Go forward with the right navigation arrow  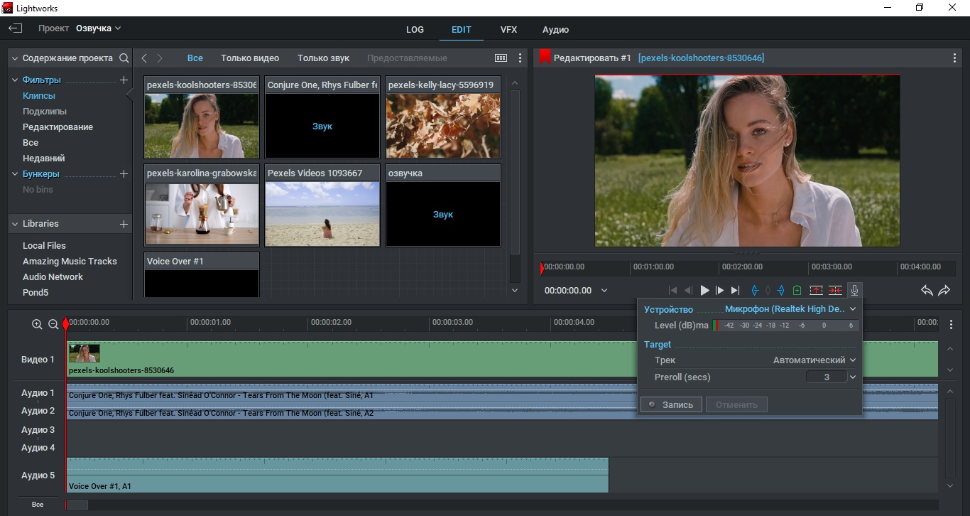160,58
